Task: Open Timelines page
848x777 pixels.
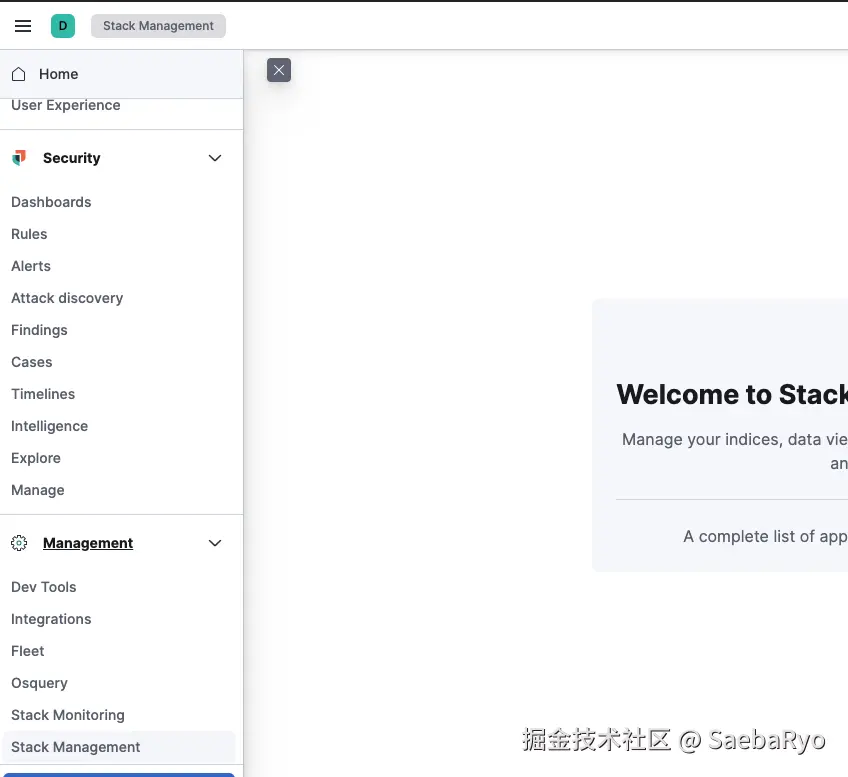Action: click(x=43, y=394)
